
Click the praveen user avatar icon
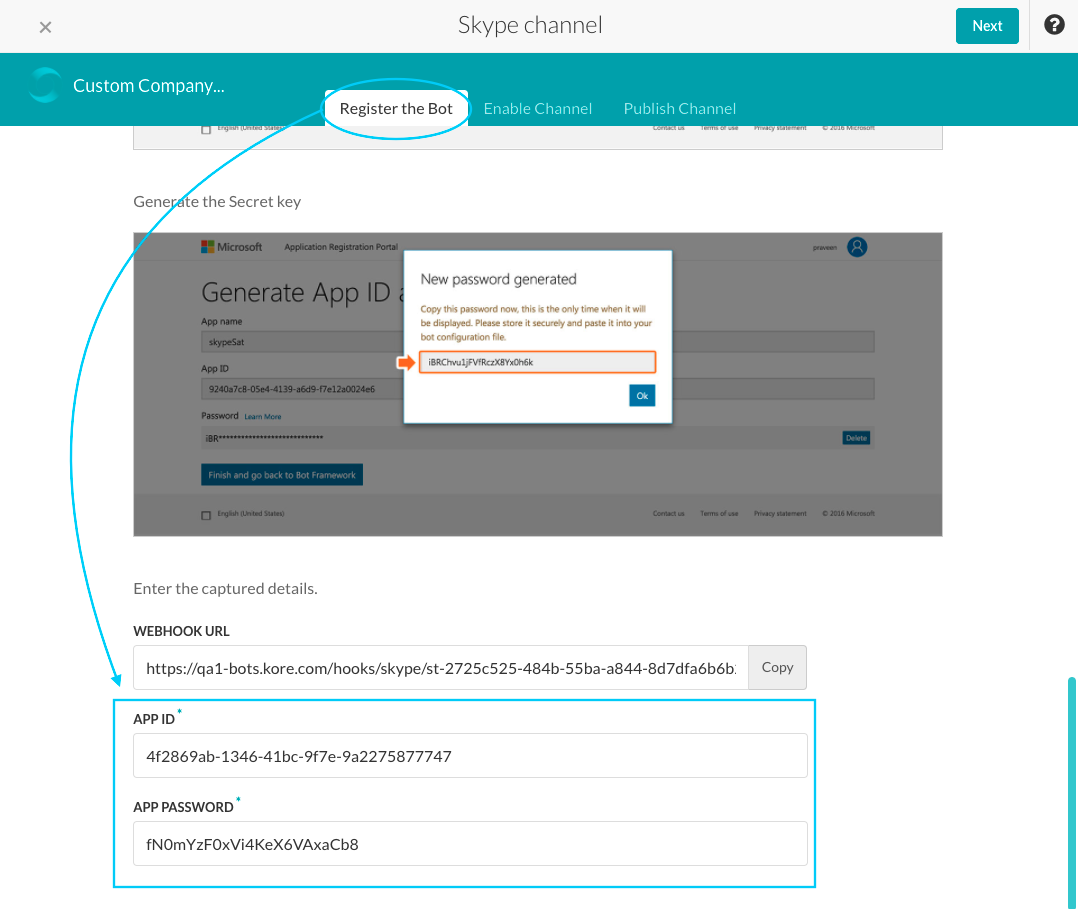pos(856,247)
